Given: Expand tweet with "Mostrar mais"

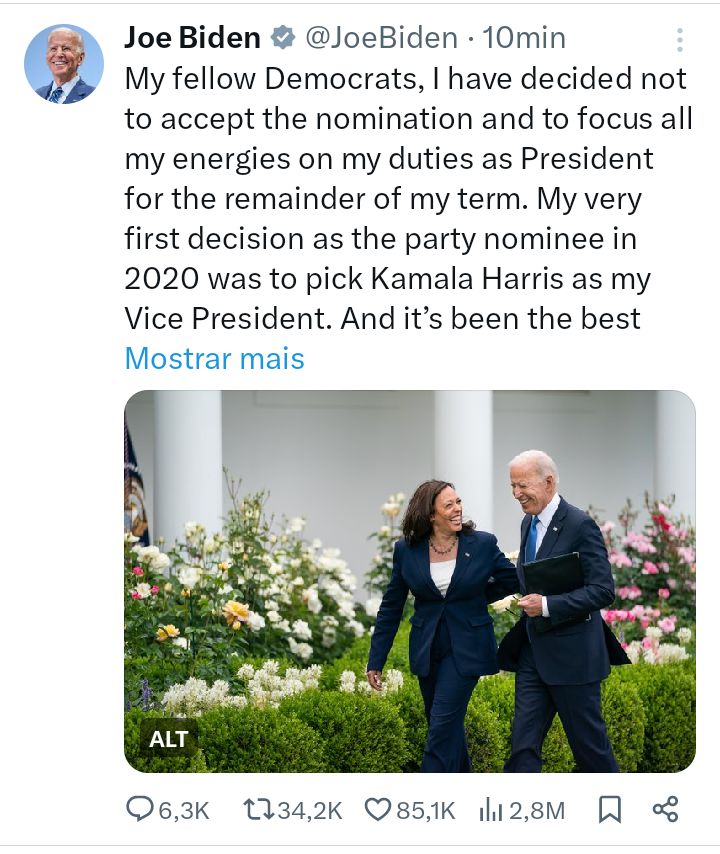Looking at the screenshot, I should (x=214, y=358).
